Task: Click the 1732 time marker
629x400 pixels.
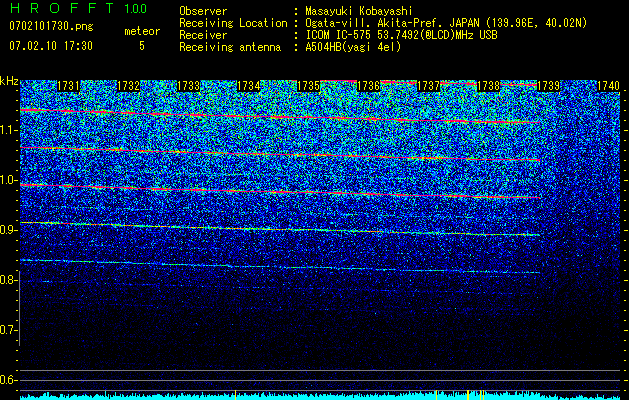Action: 128,86
